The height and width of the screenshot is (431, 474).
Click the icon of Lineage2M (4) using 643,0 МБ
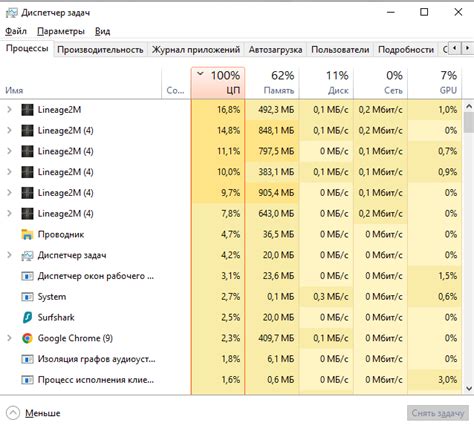[x=27, y=214]
